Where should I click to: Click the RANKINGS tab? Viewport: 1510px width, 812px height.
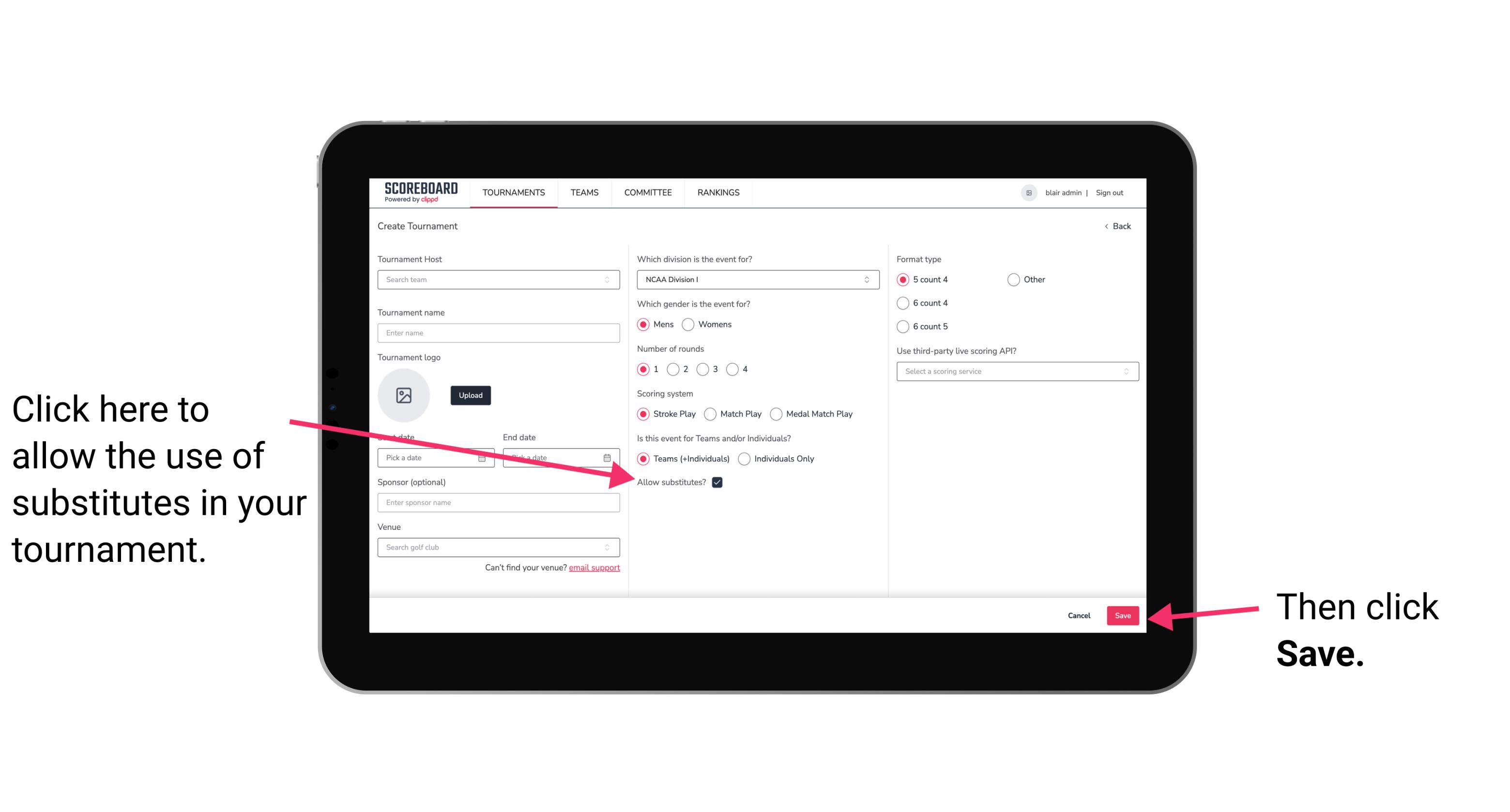(x=718, y=192)
